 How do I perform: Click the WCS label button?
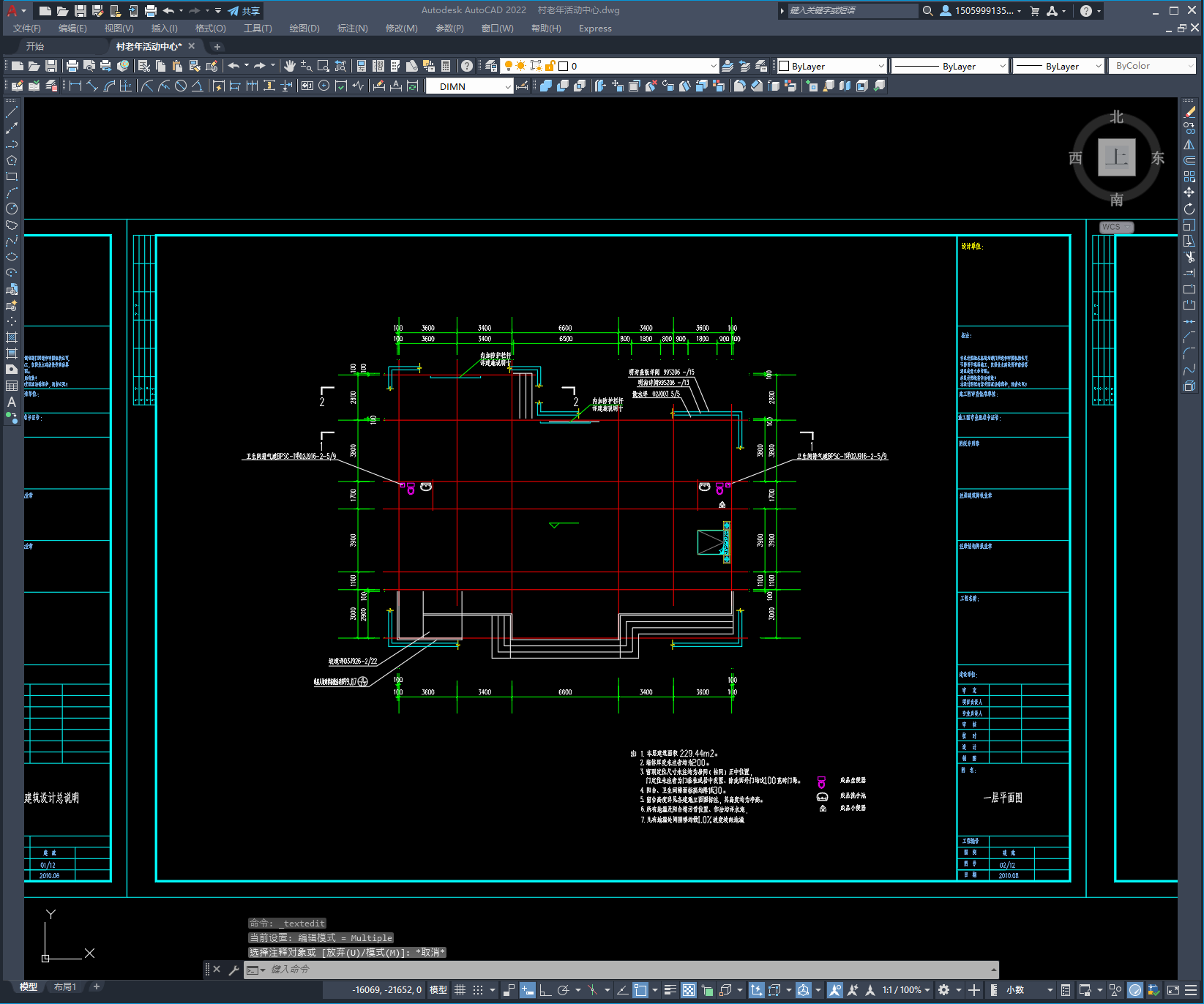[1116, 227]
